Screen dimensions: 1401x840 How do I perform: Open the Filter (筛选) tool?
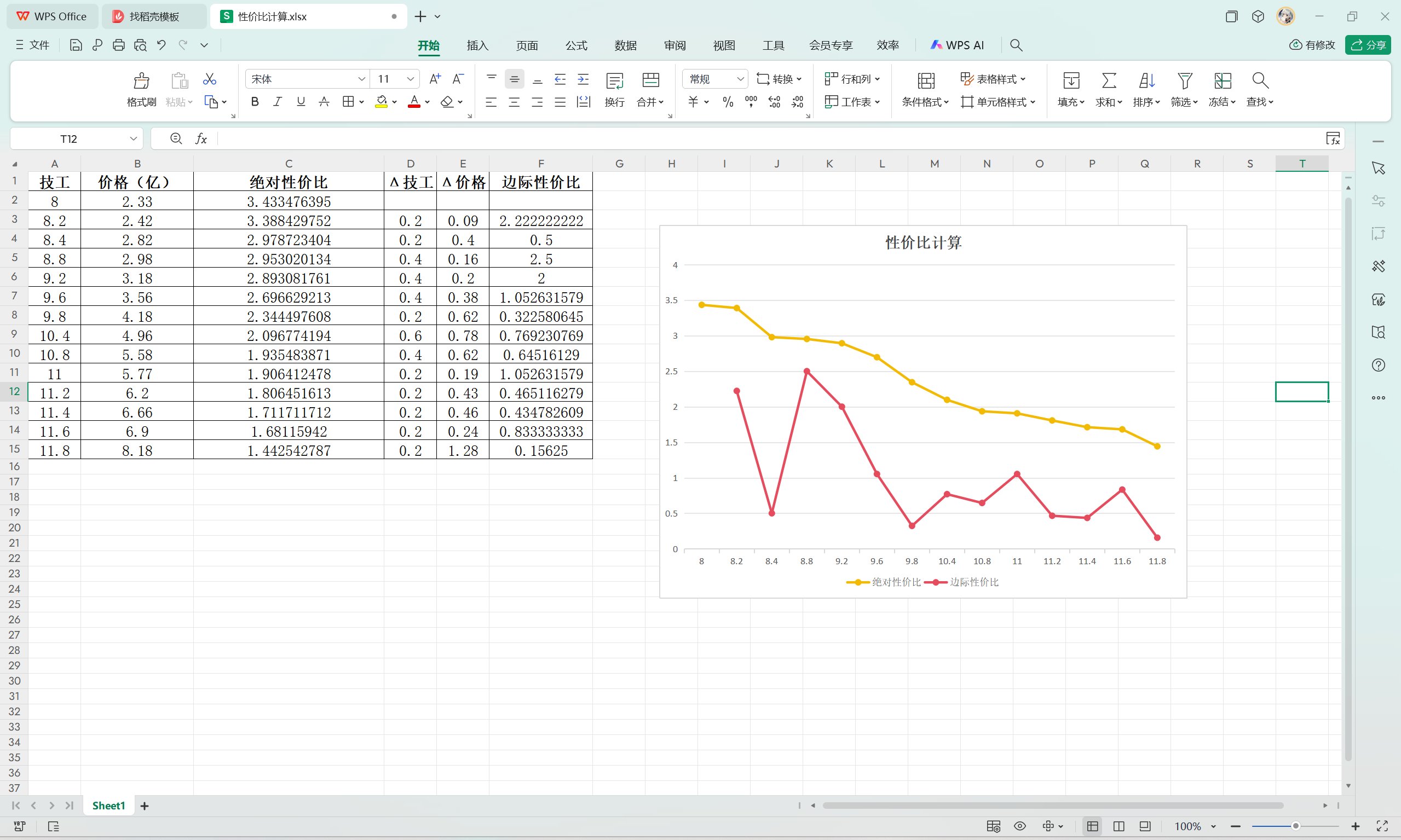tap(1184, 89)
